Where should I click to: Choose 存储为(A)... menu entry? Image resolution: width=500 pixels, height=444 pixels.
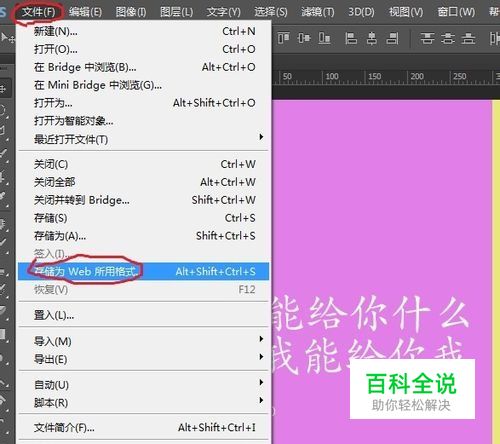pos(144,236)
